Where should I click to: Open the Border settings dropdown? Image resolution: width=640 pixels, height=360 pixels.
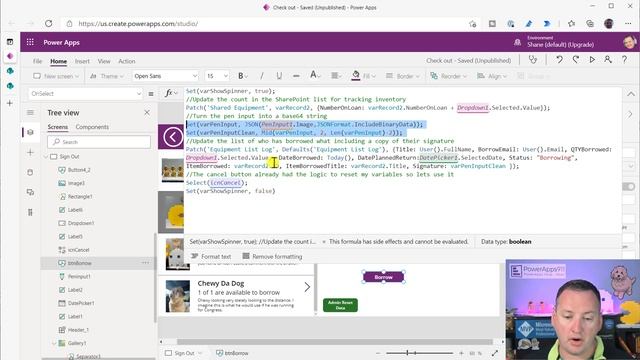click(402, 76)
